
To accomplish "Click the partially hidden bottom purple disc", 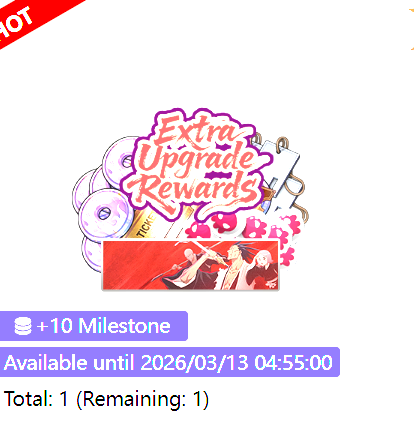I will [92, 253].
